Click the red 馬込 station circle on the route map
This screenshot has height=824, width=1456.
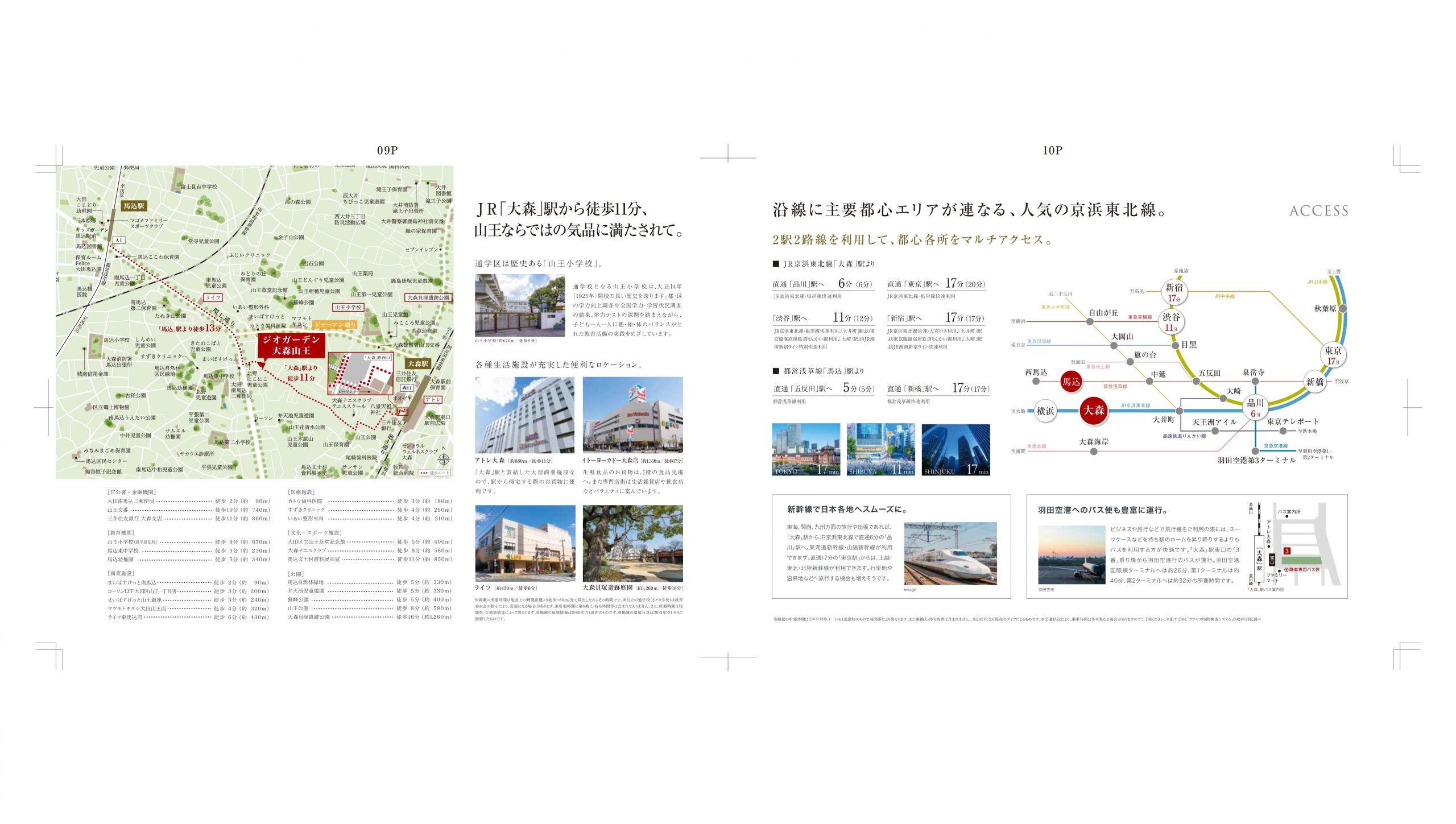(x=1071, y=382)
